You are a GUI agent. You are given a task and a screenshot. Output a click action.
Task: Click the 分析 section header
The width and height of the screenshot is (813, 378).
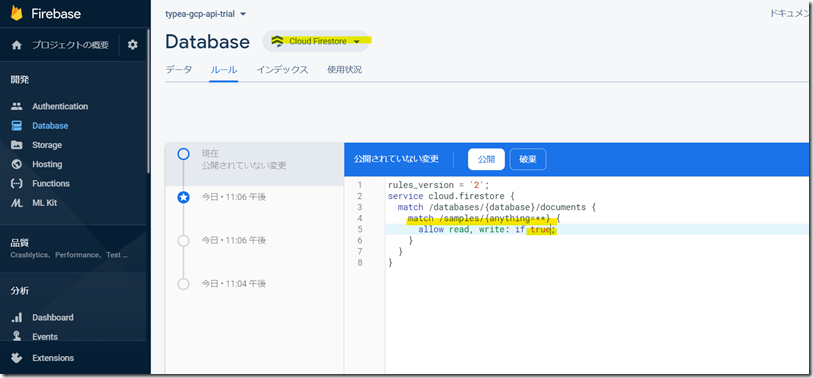[x=20, y=291]
